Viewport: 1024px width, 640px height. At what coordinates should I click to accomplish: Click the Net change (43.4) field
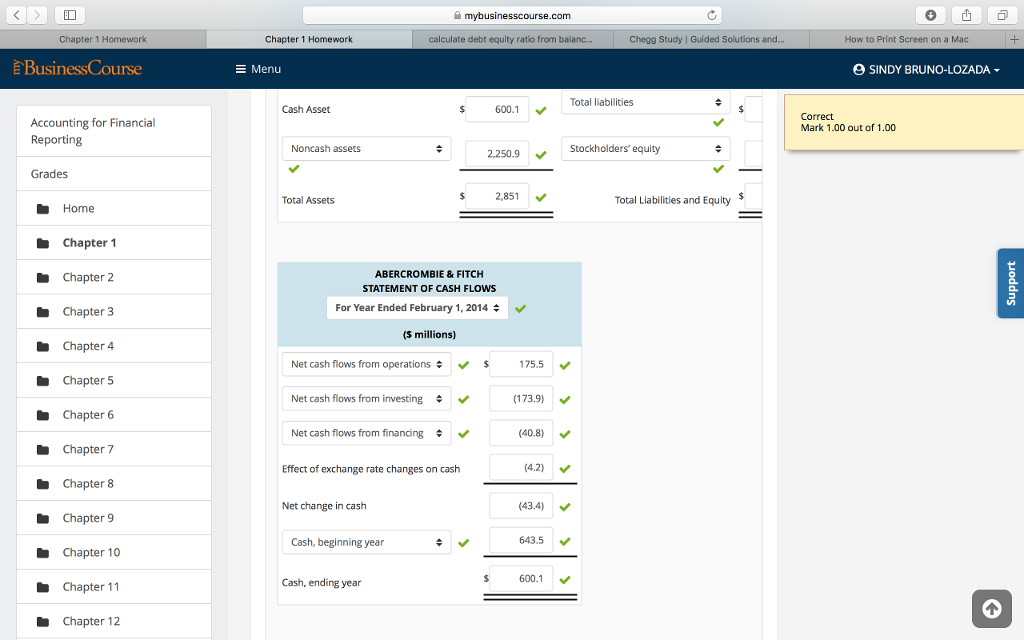521,506
